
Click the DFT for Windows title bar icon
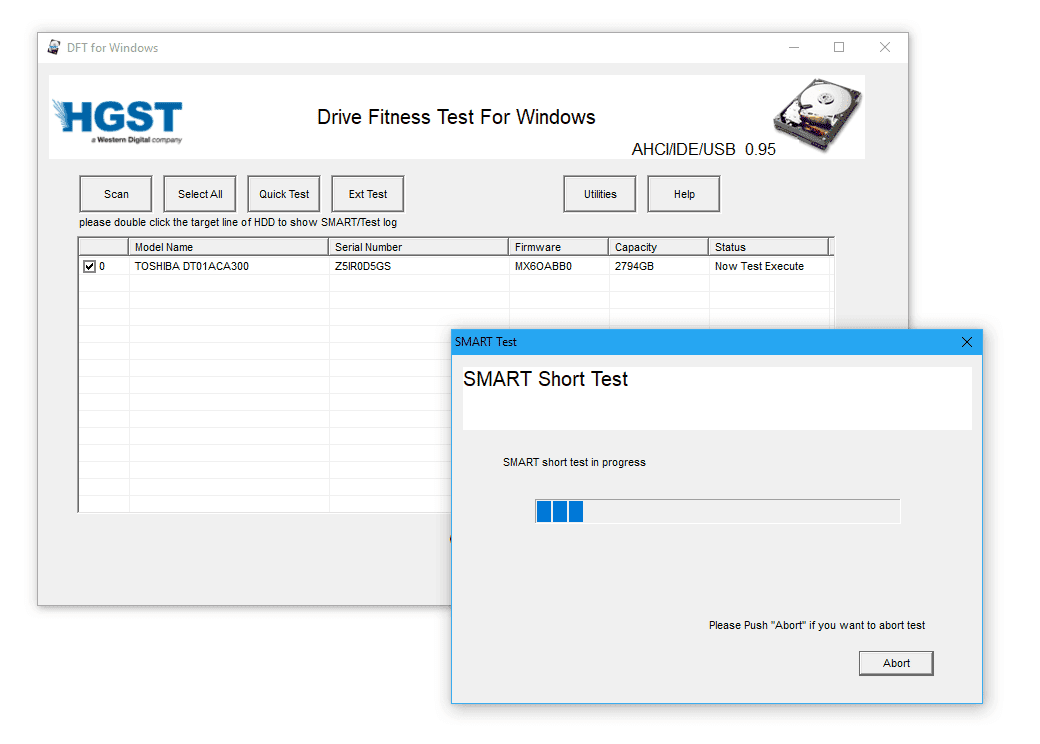(x=54, y=47)
